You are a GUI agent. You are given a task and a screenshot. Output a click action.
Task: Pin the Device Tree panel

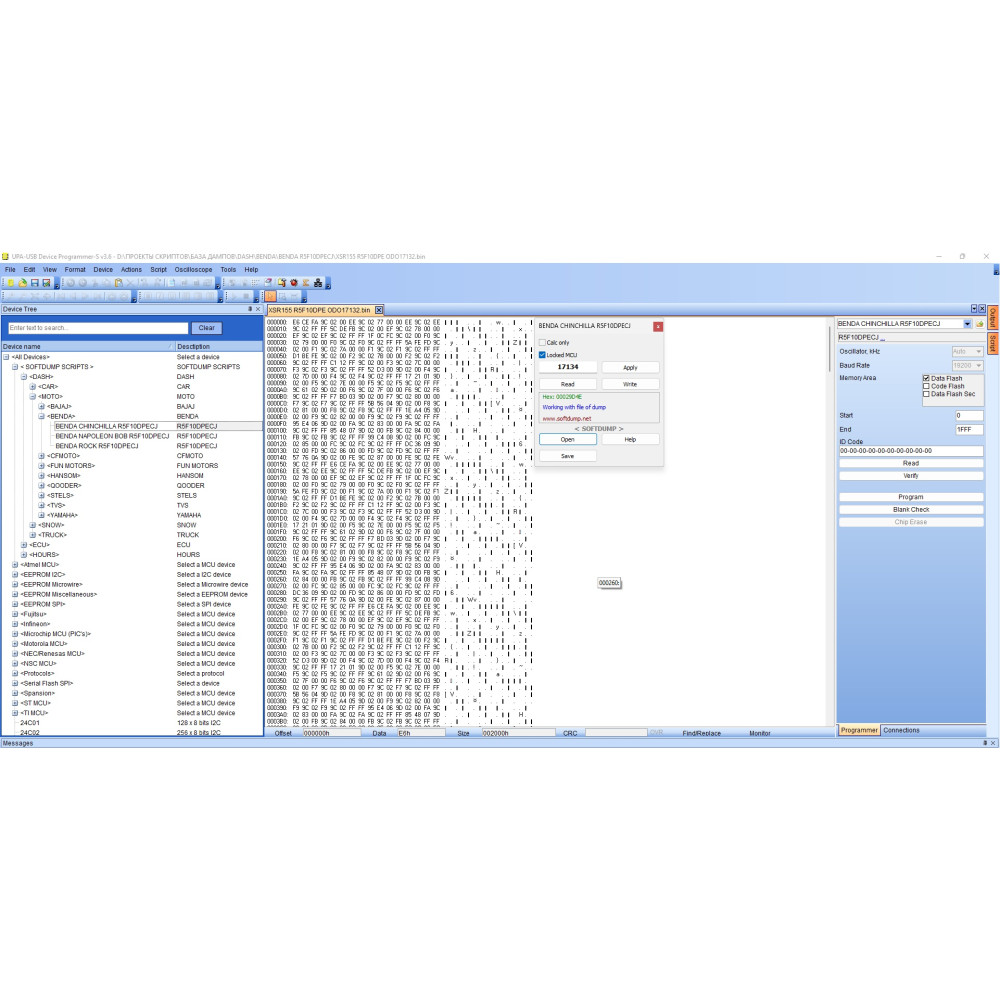[250, 309]
